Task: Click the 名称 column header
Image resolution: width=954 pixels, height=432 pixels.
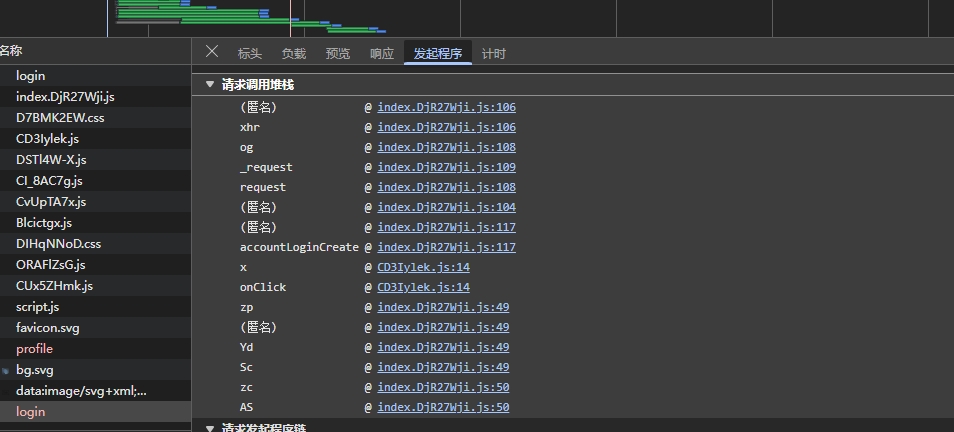Action: (96, 52)
